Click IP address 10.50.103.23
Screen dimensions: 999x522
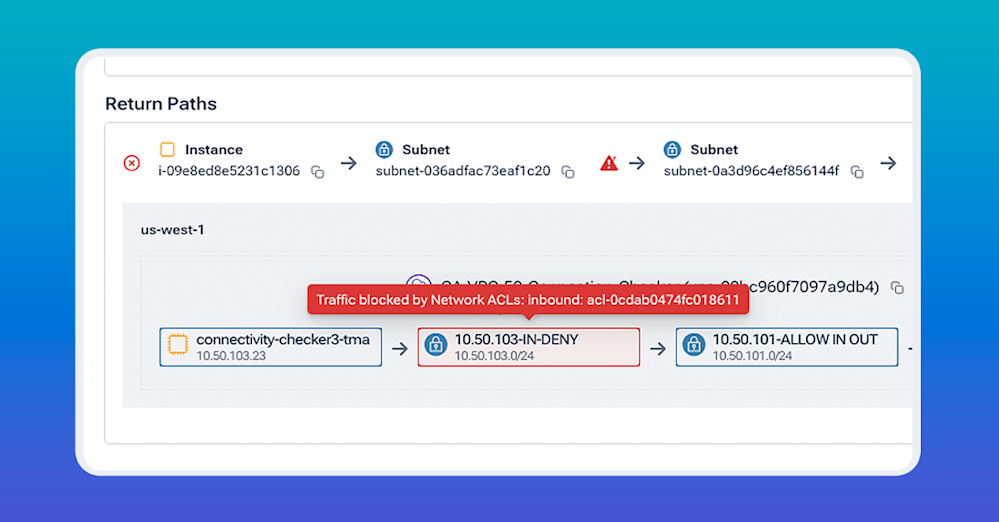tap(231, 356)
